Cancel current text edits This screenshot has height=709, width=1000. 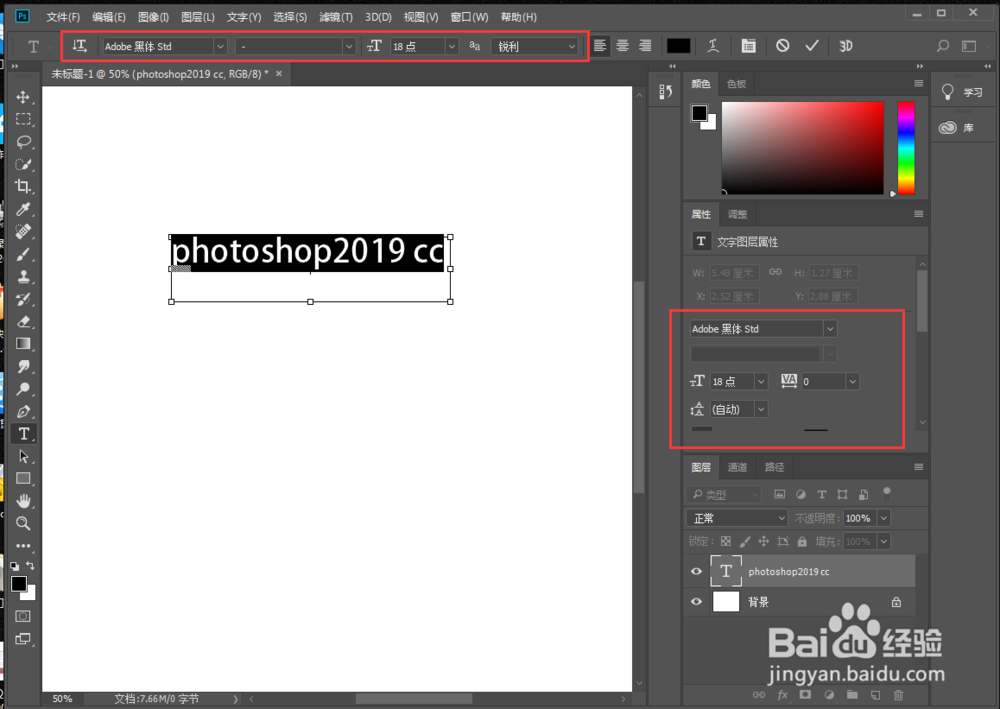783,46
